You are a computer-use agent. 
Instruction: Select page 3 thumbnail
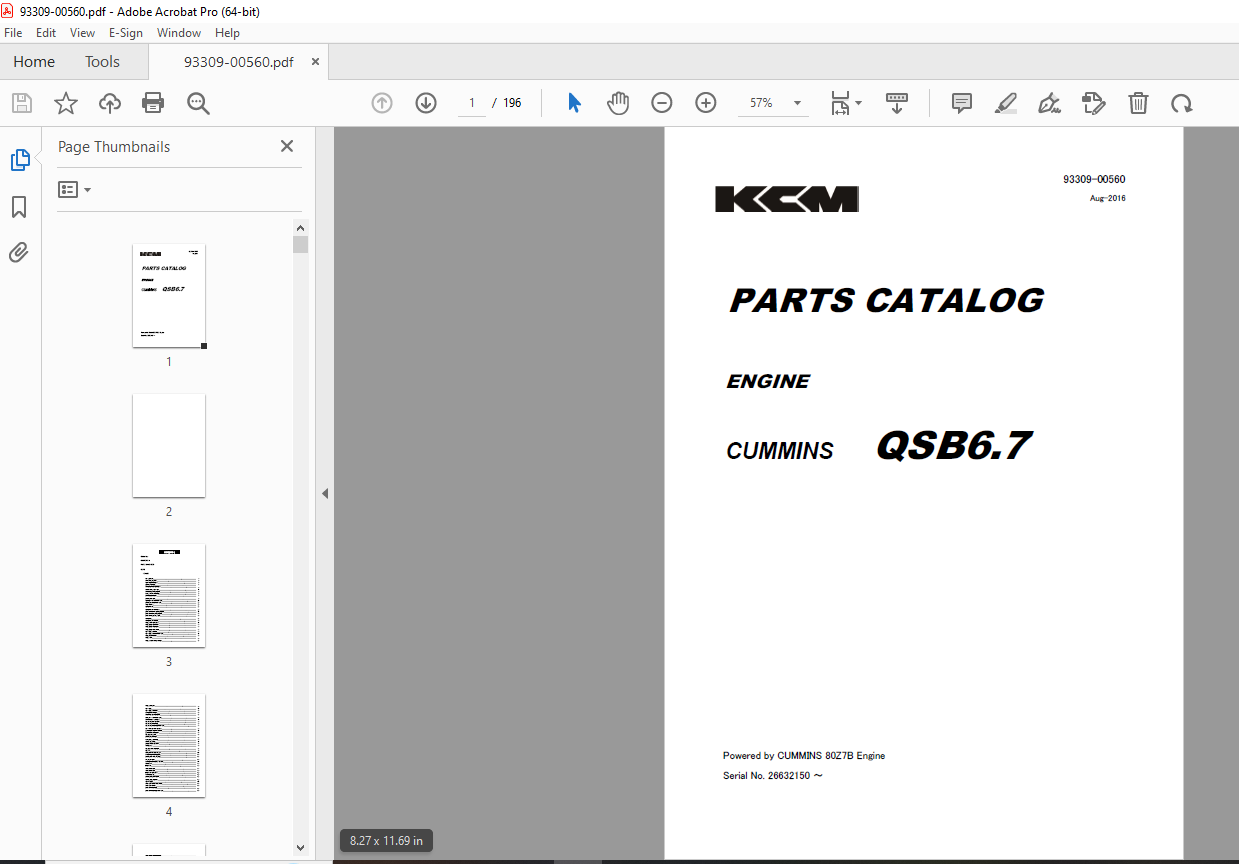pos(169,595)
